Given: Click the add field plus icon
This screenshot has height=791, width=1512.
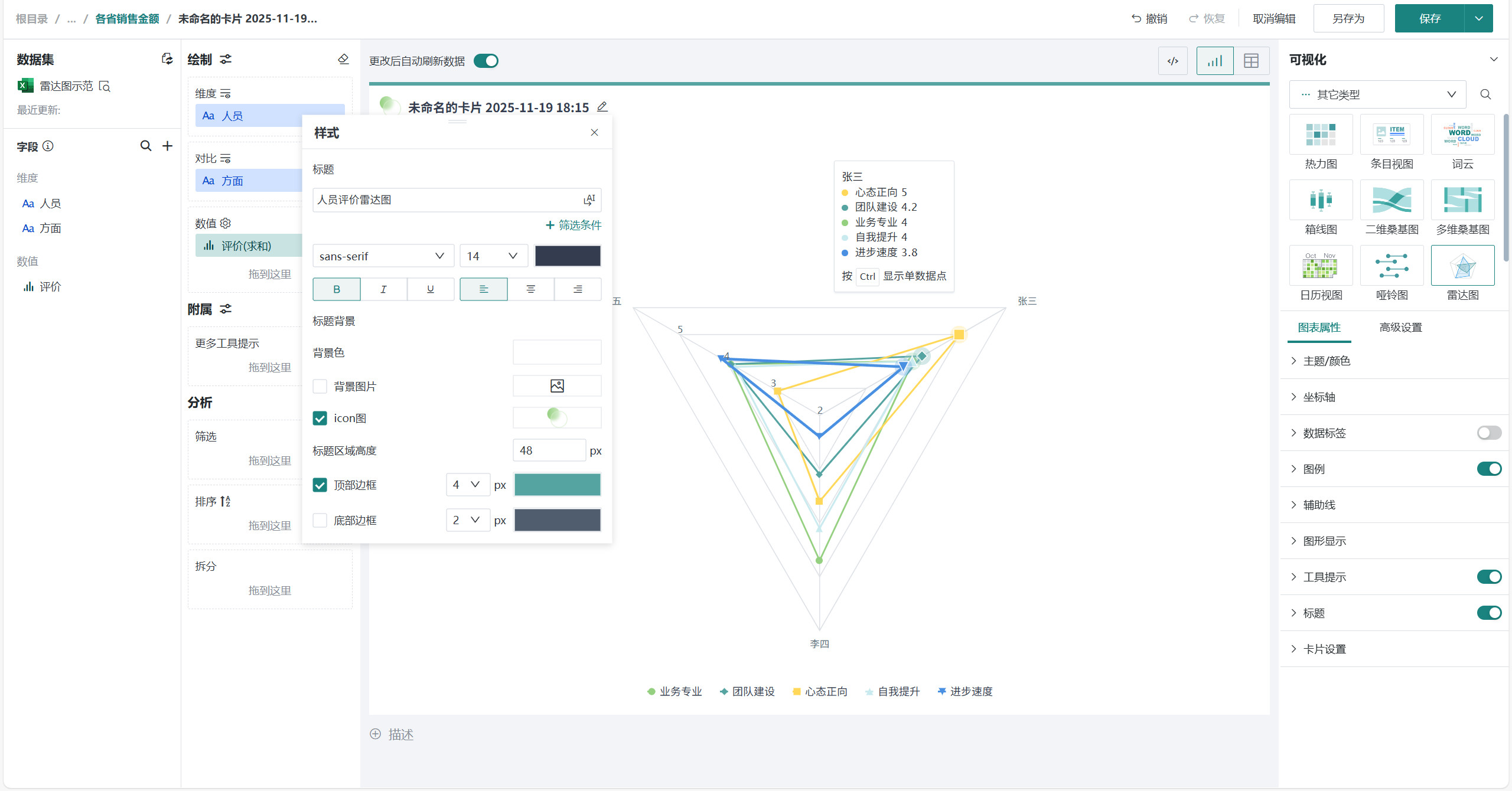Looking at the screenshot, I should pyautogui.click(x=168, y=146).
